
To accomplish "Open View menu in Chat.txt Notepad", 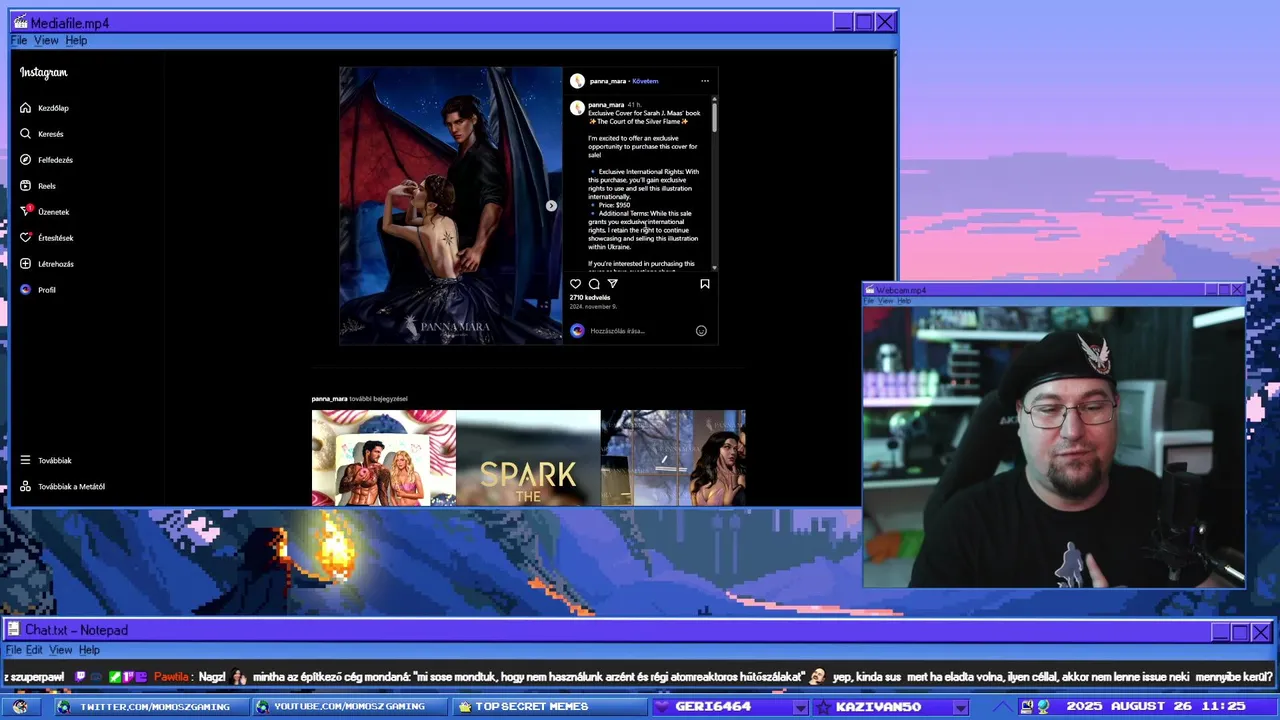I will pos(60,650).
